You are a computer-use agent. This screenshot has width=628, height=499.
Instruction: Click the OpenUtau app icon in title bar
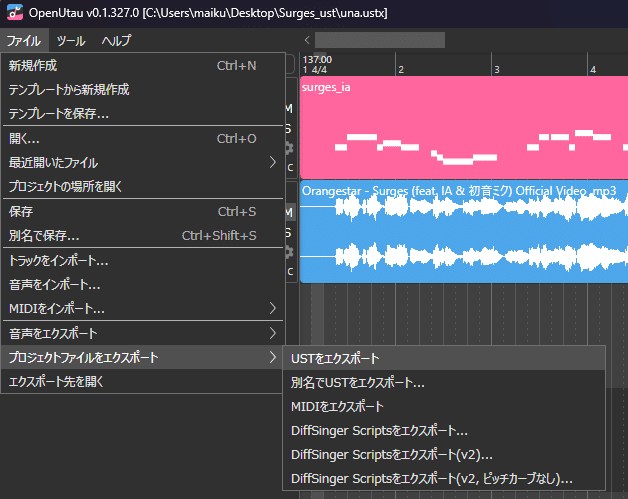[x=15, y=12]
